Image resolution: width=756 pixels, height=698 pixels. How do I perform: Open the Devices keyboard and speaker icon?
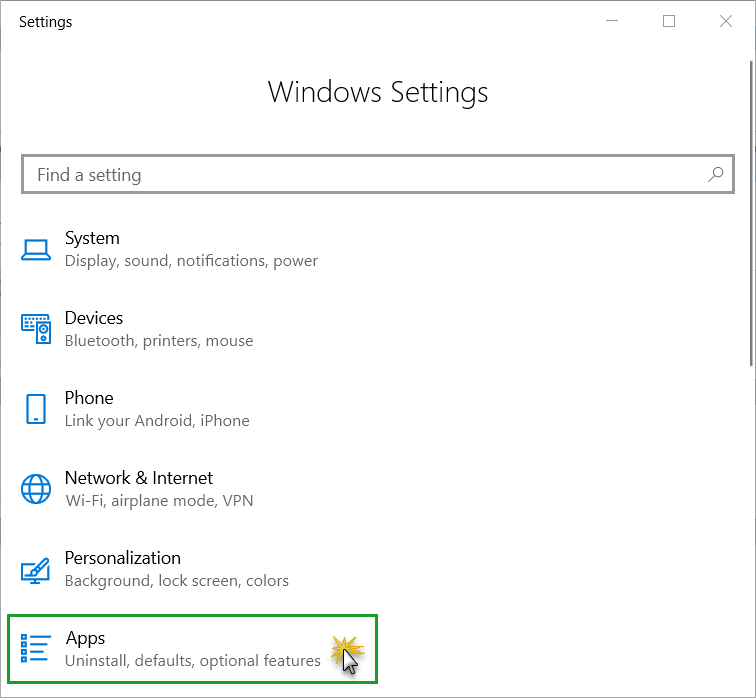click(x=36, y=329)
